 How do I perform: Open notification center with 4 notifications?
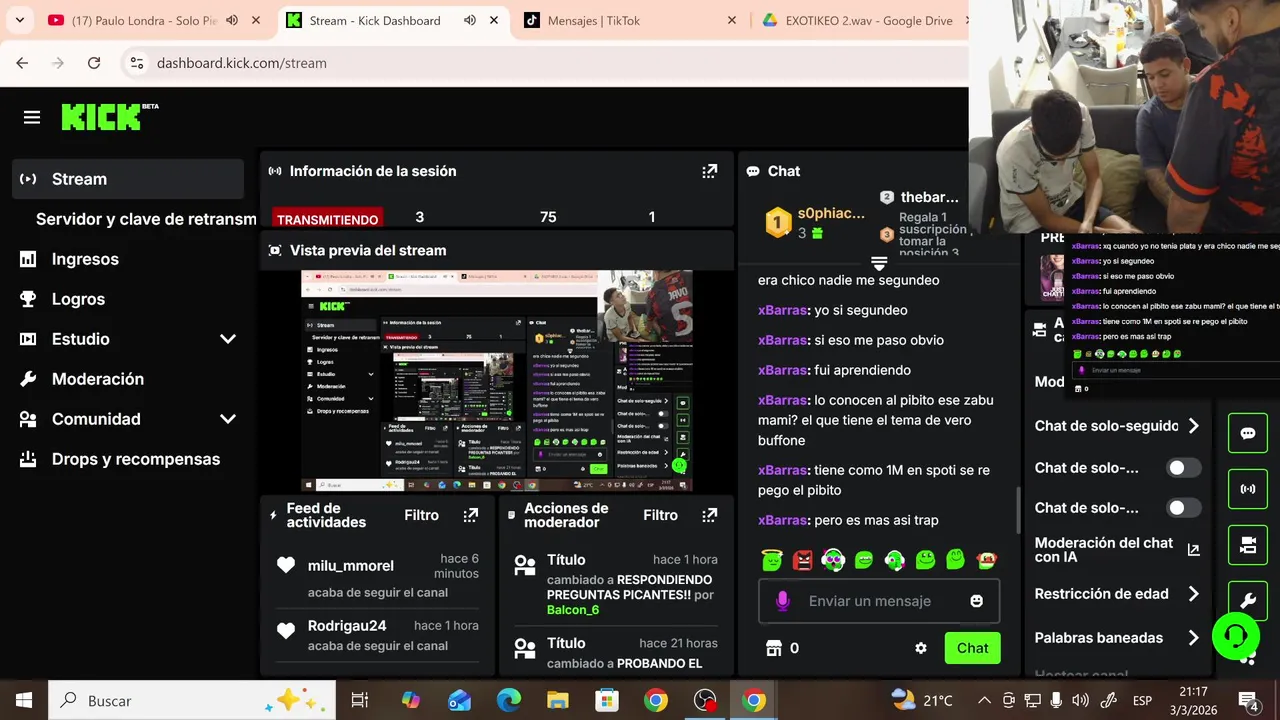tap(1249, 701)
